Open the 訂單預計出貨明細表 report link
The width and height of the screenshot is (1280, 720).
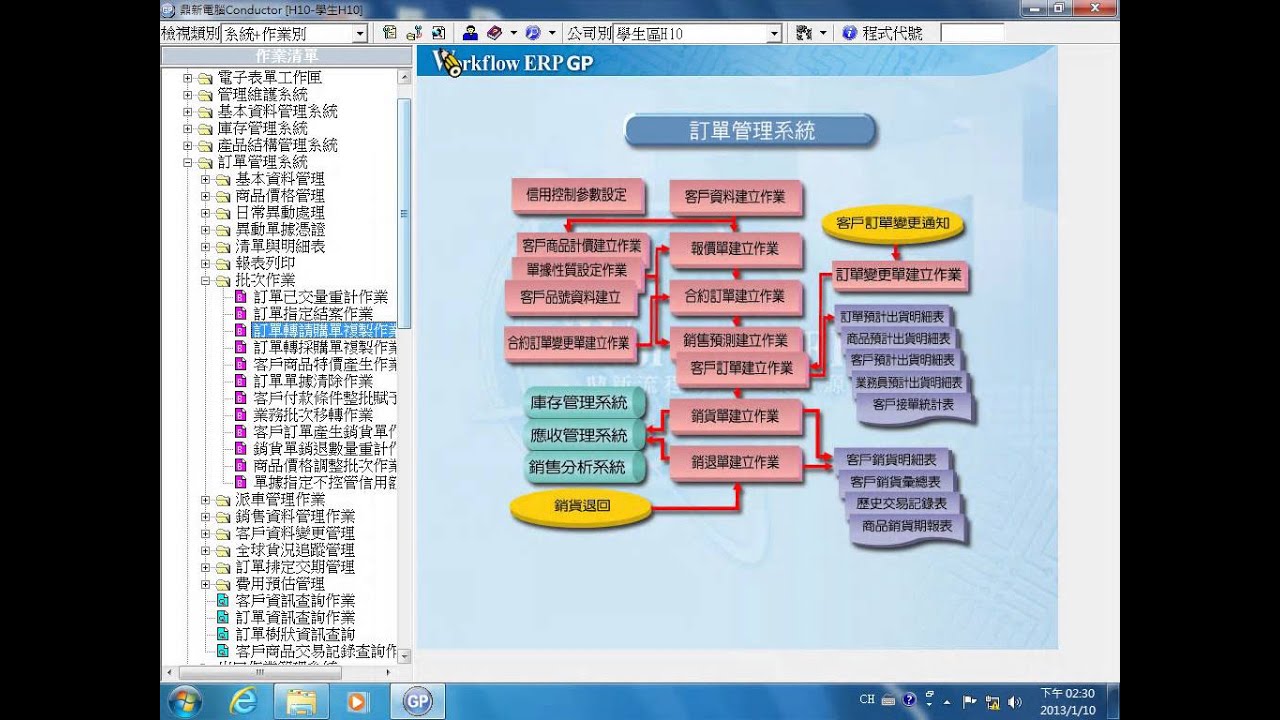tap(892, 317)
